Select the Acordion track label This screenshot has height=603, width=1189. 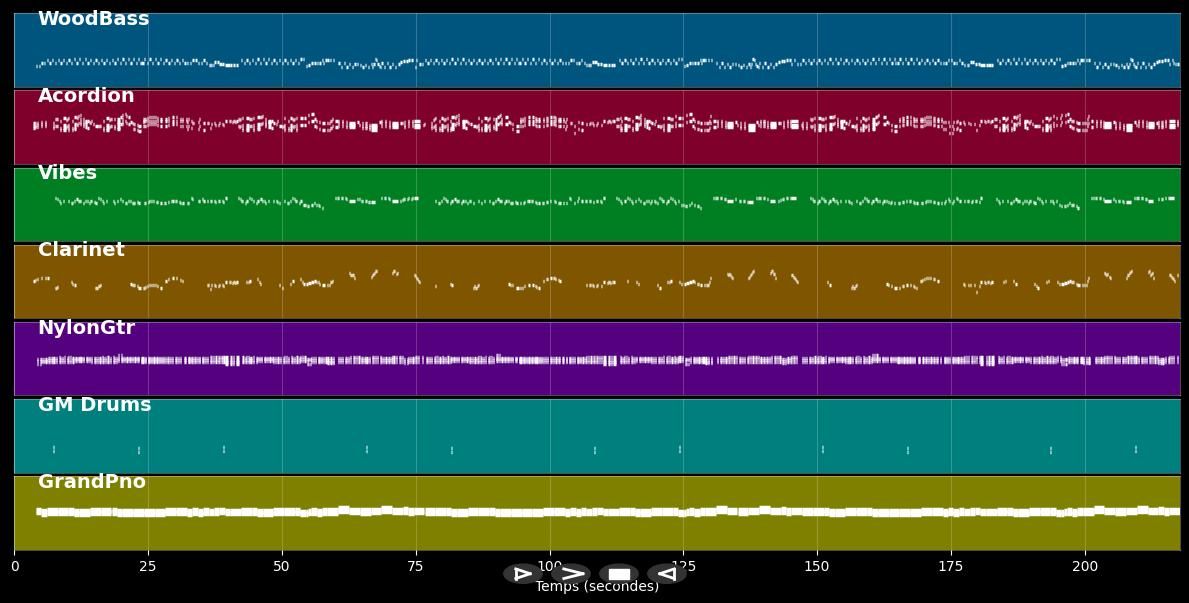86,96
